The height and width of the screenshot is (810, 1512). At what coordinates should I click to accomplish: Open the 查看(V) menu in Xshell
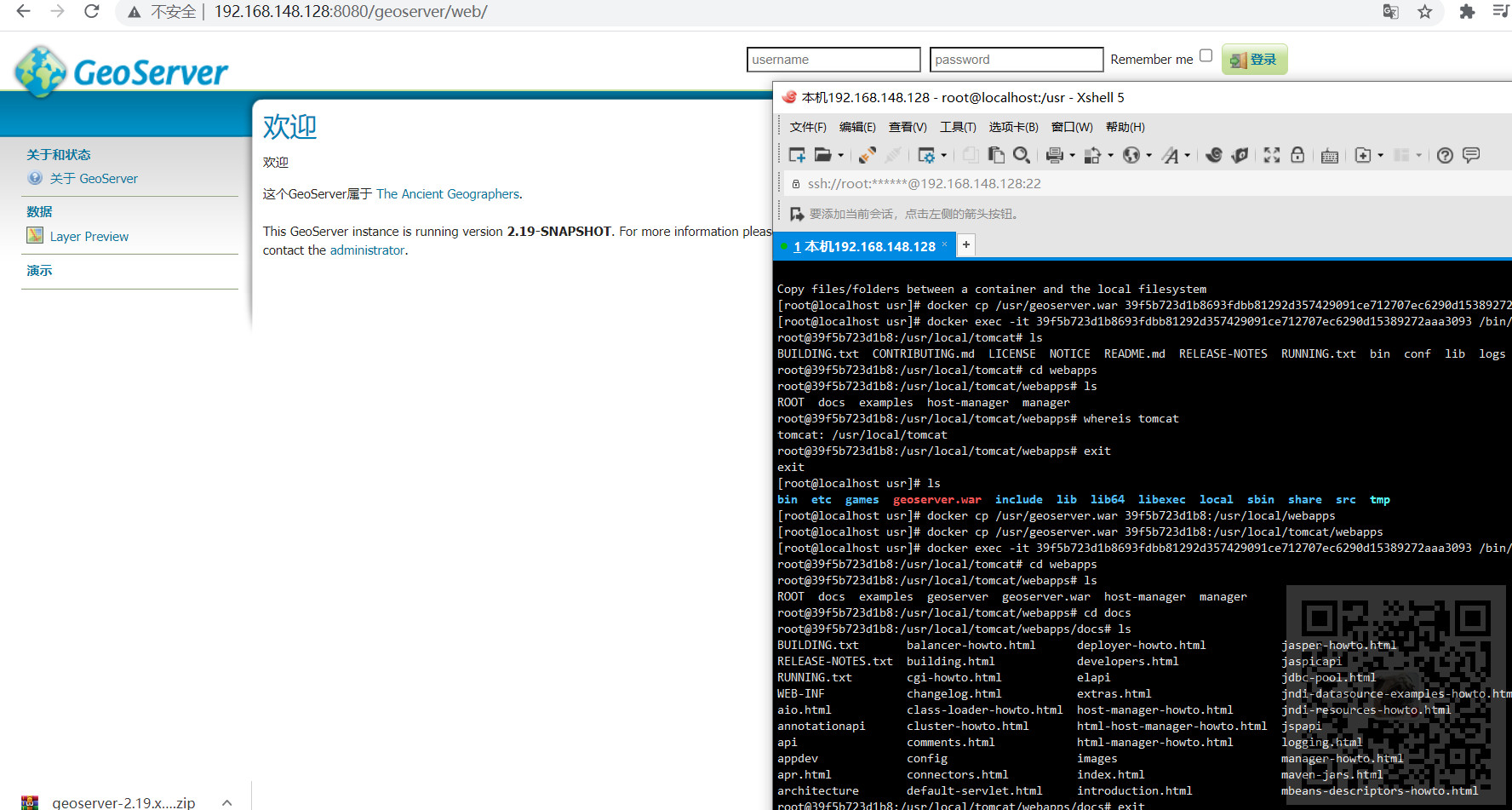click(908, 127)
